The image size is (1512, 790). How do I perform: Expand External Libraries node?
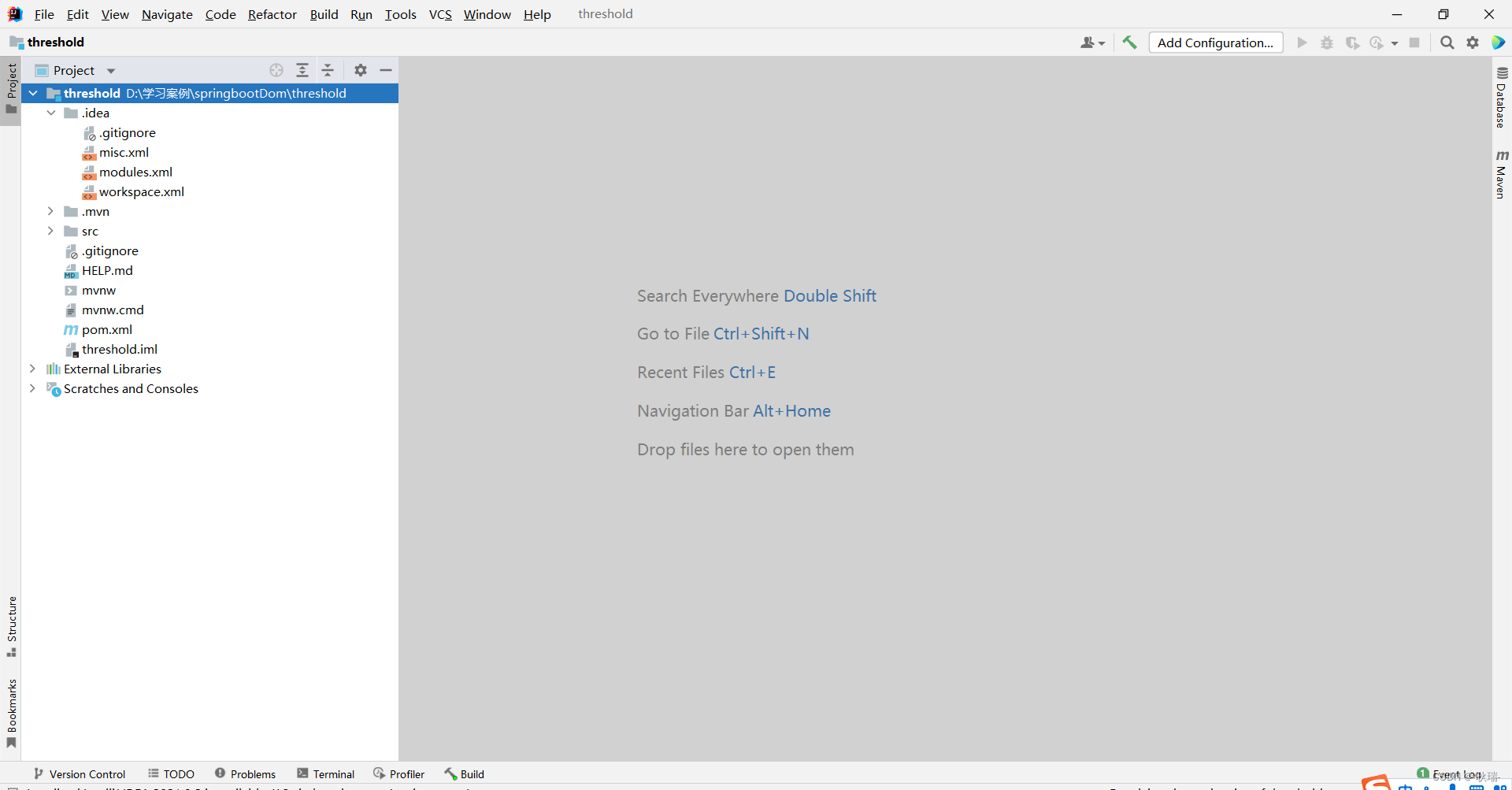click(32, 369)
